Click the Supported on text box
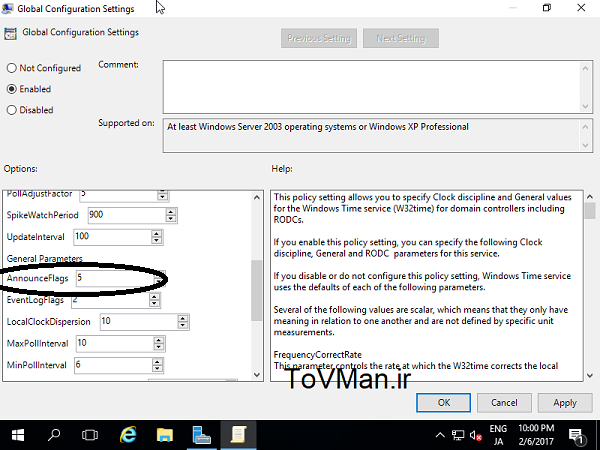 click(371, 136)
